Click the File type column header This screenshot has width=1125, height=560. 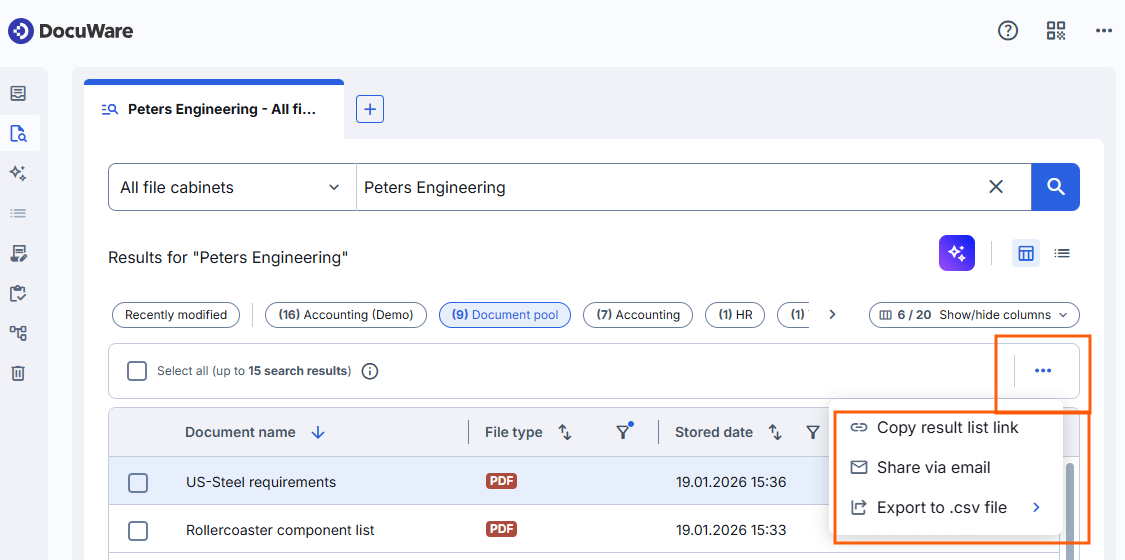(514, 432)
